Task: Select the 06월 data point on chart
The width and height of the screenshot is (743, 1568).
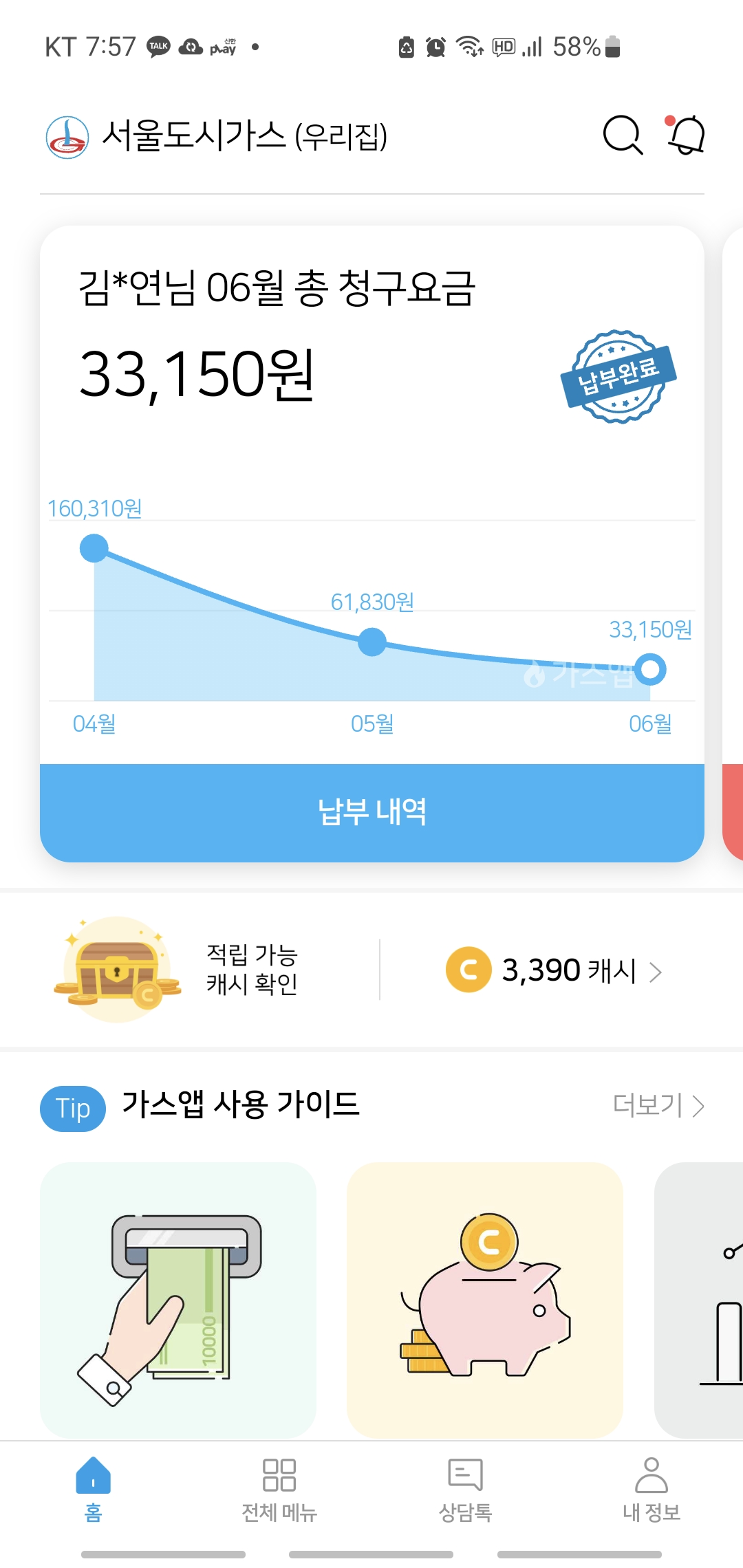Action: click(650, 669)
